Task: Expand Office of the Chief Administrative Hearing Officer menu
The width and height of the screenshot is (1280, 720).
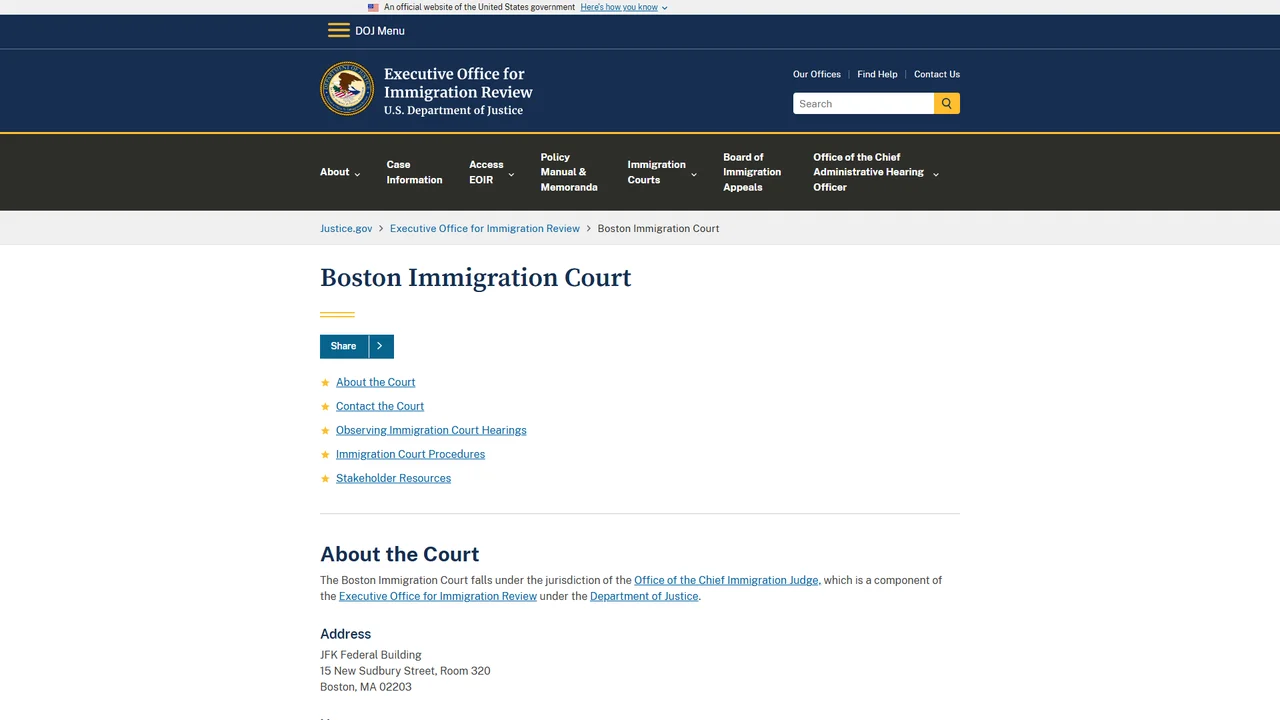Action: pos(876,172)
